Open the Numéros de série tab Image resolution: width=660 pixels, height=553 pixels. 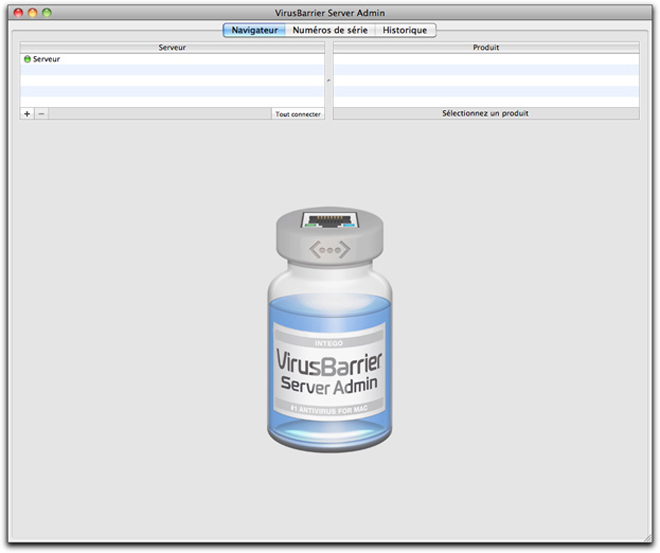[330, 30]
